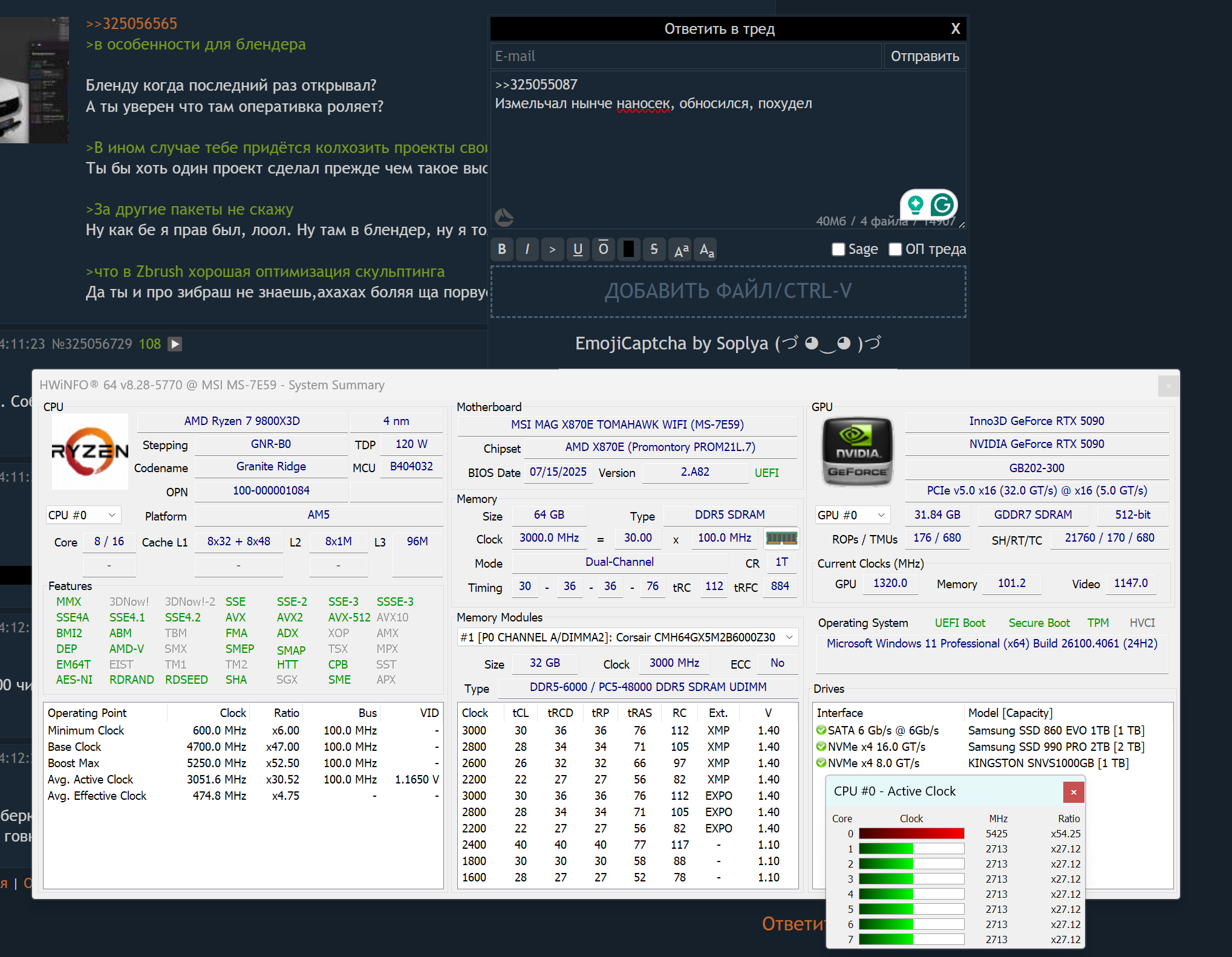The width and height of the screenshot is (1232, 957).
Task: Check the ОП треда checkbox
Action: (x=895, y=249)
